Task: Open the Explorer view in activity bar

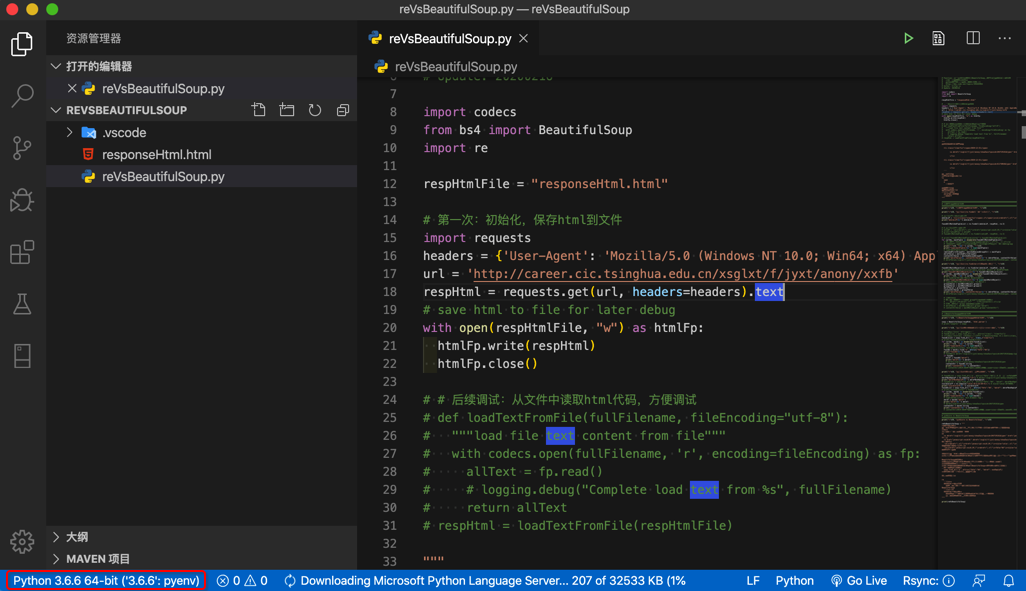Action: click(x=22, y=44)
